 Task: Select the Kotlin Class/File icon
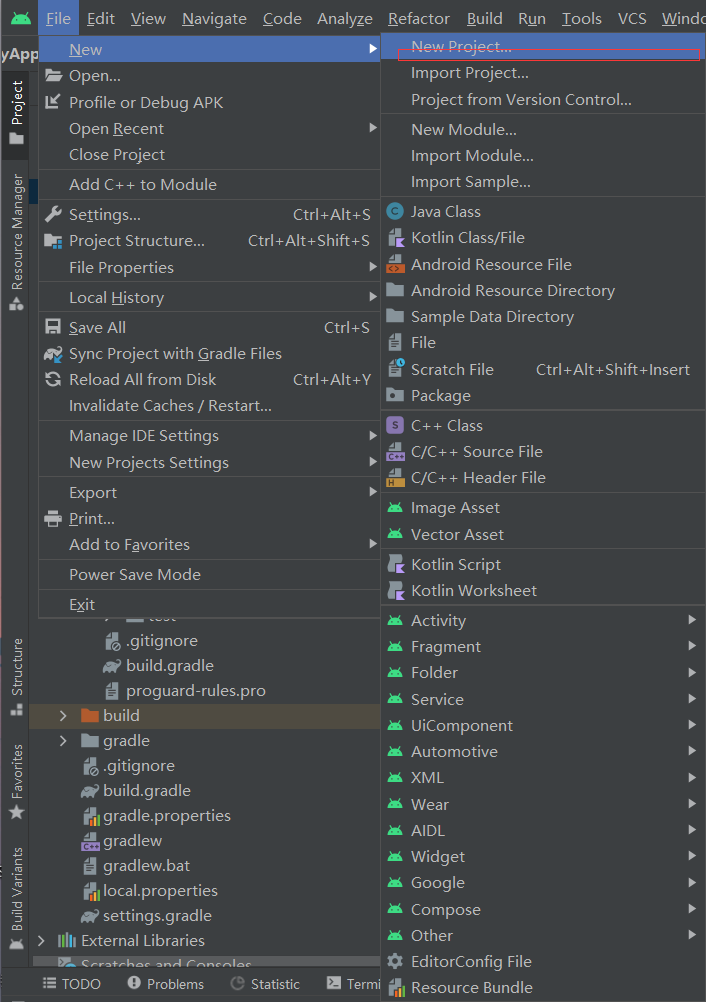click(395, 238)
